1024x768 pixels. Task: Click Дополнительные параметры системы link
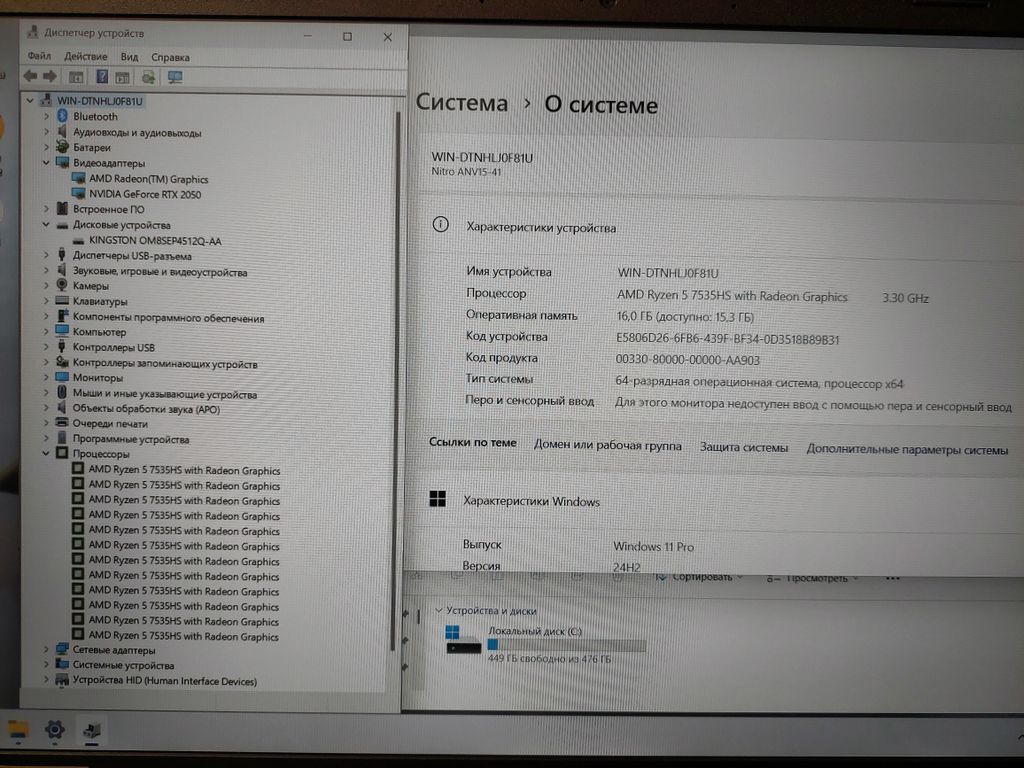[907, 450]
